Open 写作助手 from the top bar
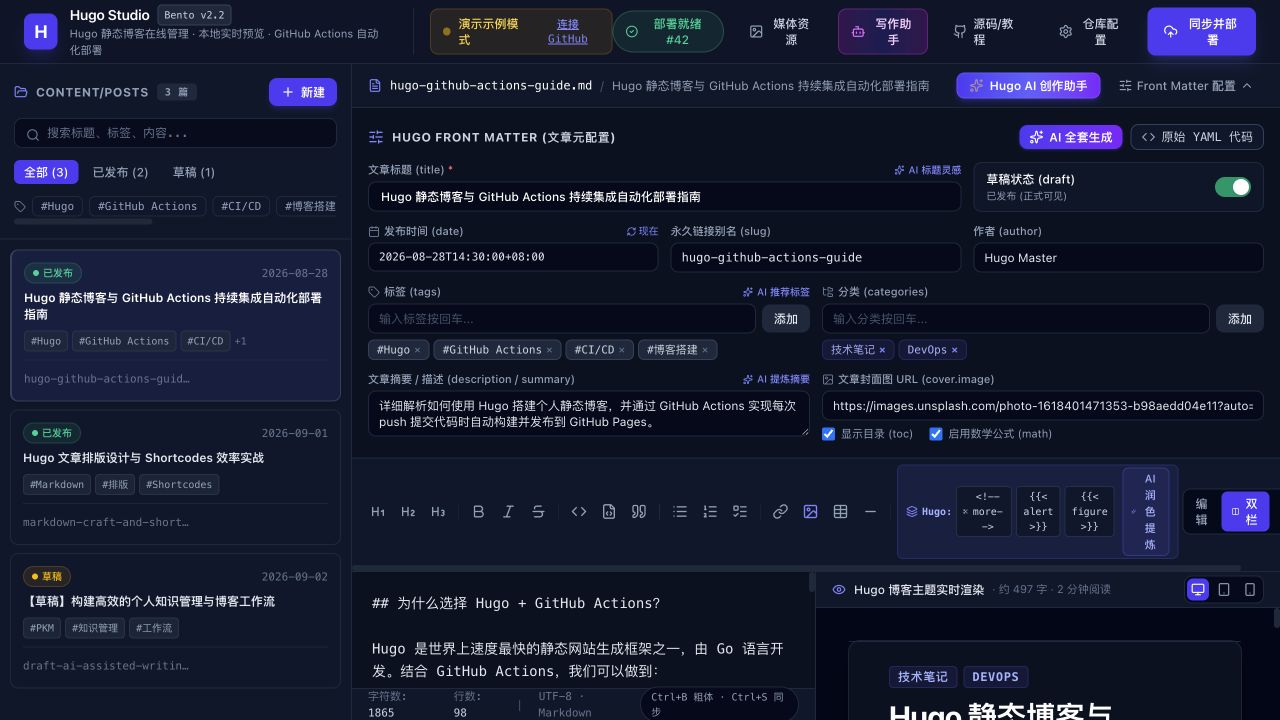The image size is (1280, 720). (883, 31)
